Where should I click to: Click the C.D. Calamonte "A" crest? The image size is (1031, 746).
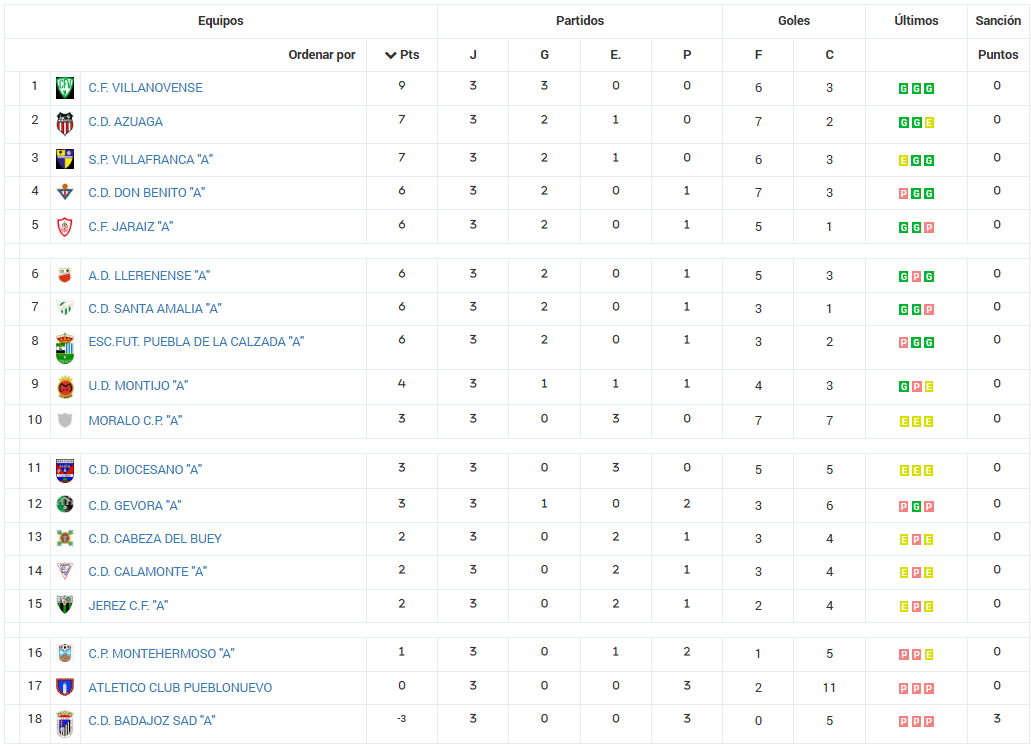pos(64,571)
